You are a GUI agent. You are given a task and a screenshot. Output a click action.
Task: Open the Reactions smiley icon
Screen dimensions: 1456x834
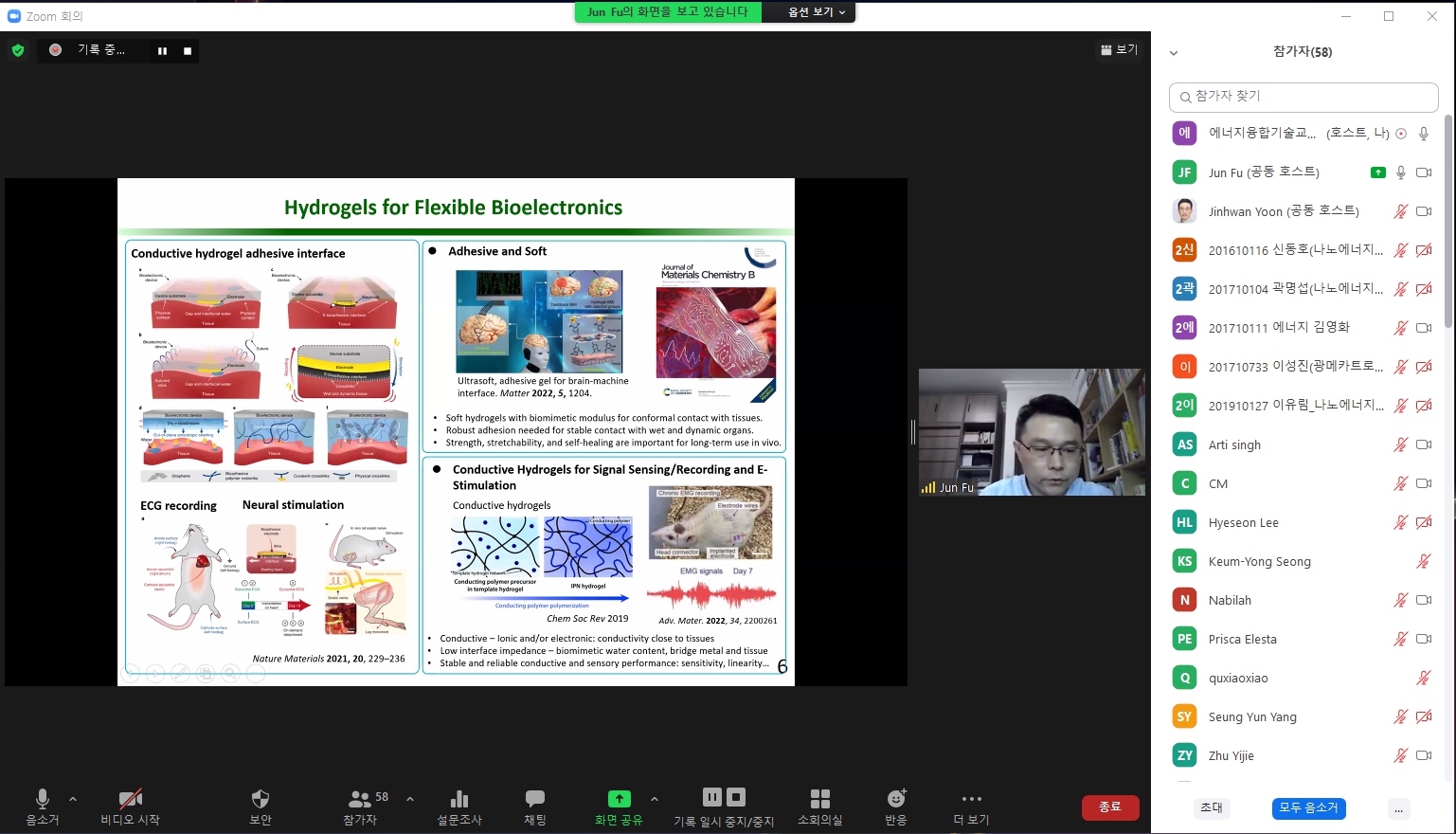pos(896,799)
